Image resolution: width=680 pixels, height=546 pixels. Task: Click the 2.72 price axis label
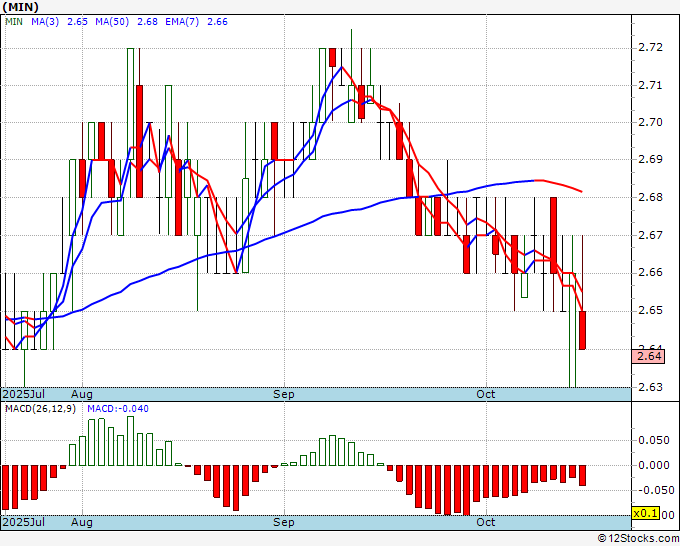pyautogui.click(x=651, y=47)
